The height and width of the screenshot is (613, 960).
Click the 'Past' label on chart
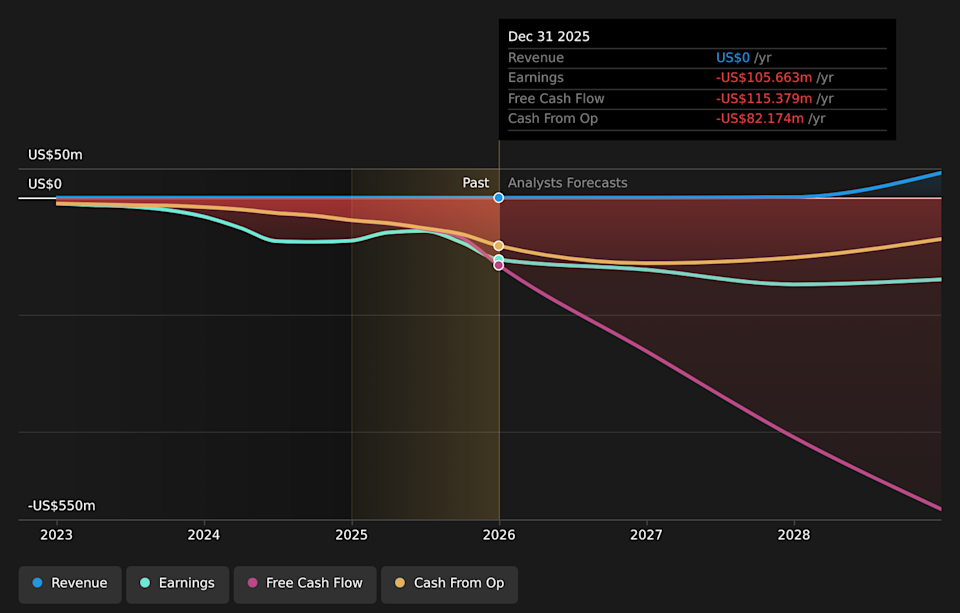(x=476, y=183)
